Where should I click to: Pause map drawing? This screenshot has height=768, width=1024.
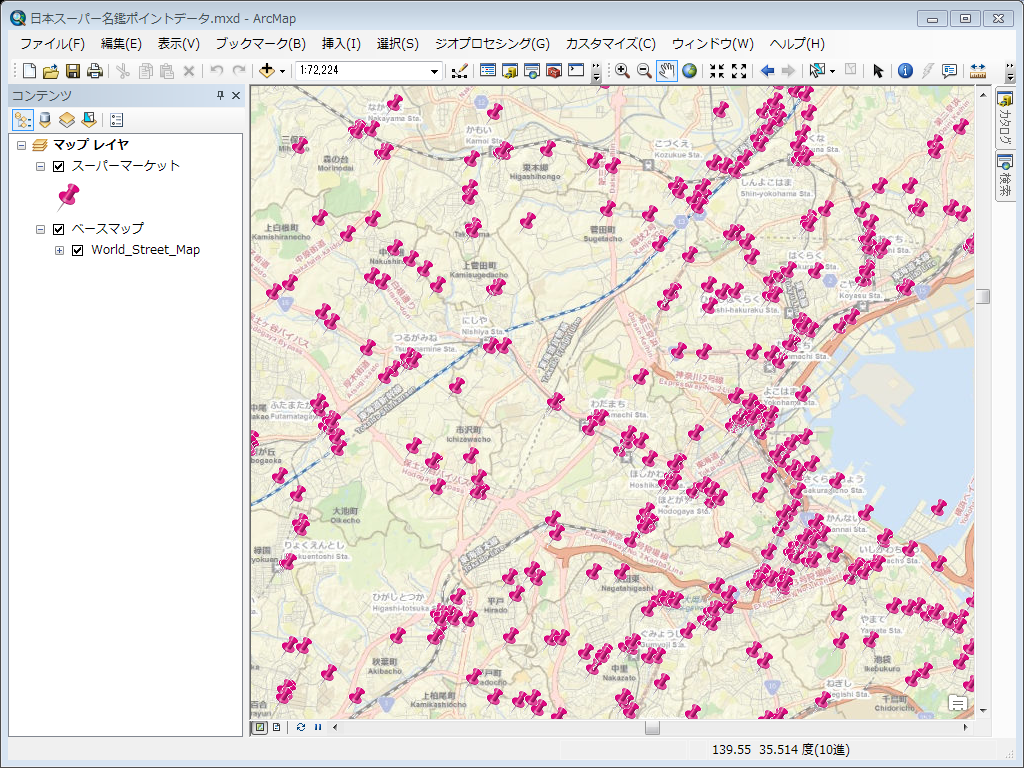point(318,727)
